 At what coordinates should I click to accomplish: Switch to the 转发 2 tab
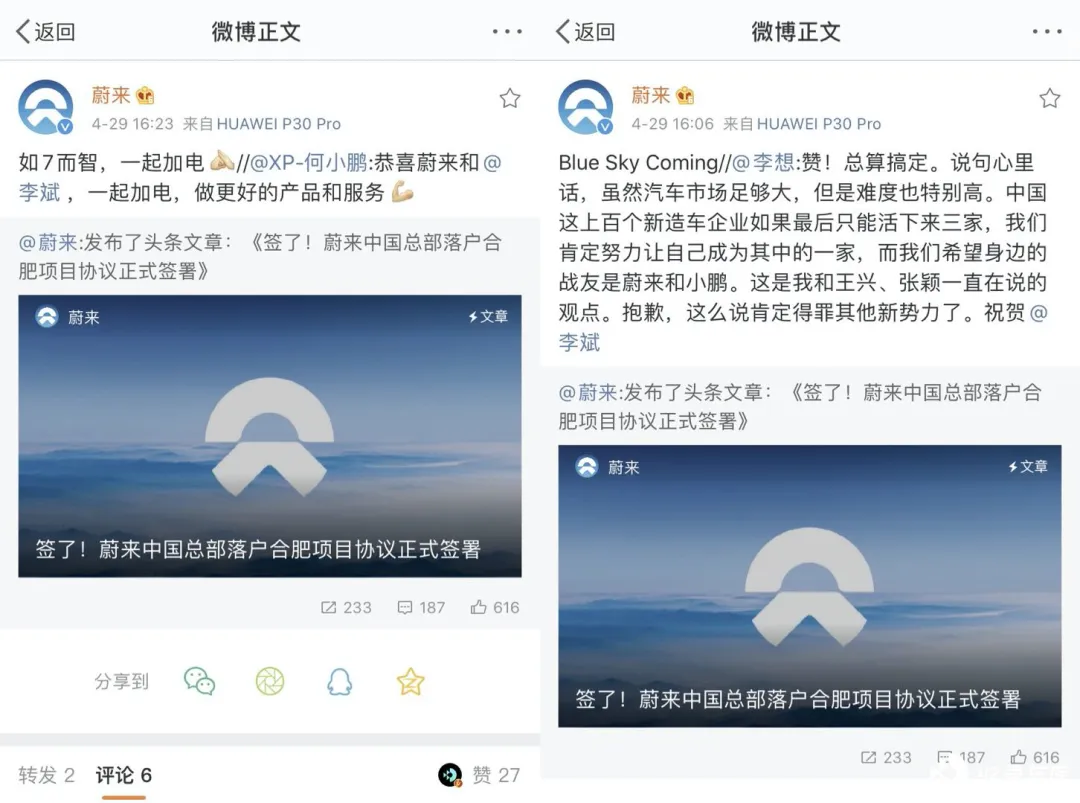(46, 775)
